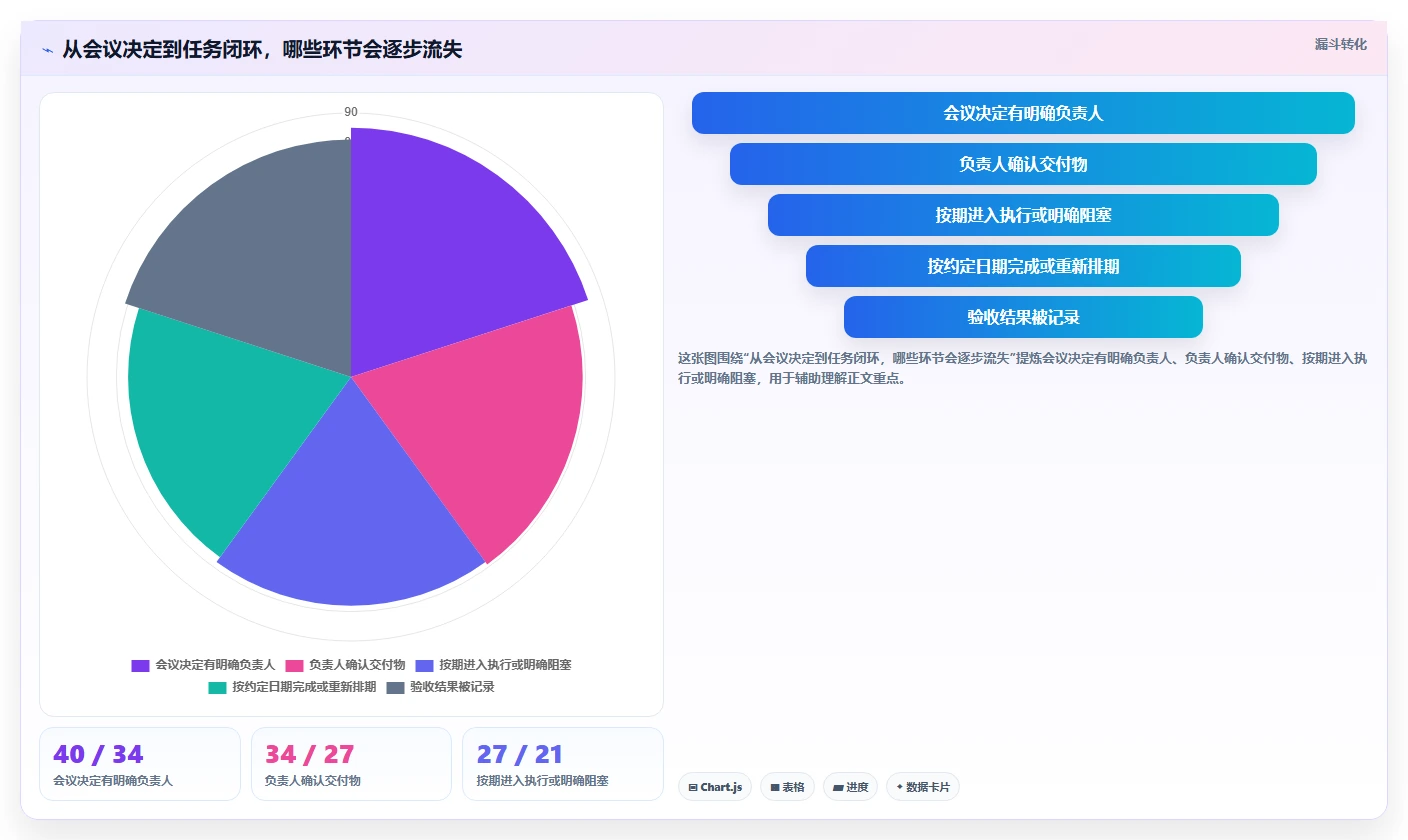
Task: Toggle legend item 按约定日期完成或重新排期
Action: [x=292, y=687]
